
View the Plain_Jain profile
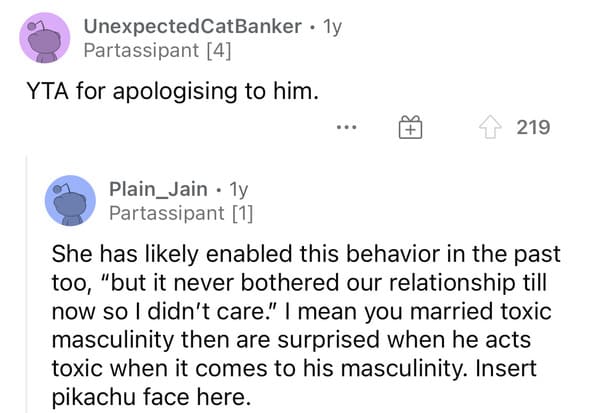tap(158, 189)
